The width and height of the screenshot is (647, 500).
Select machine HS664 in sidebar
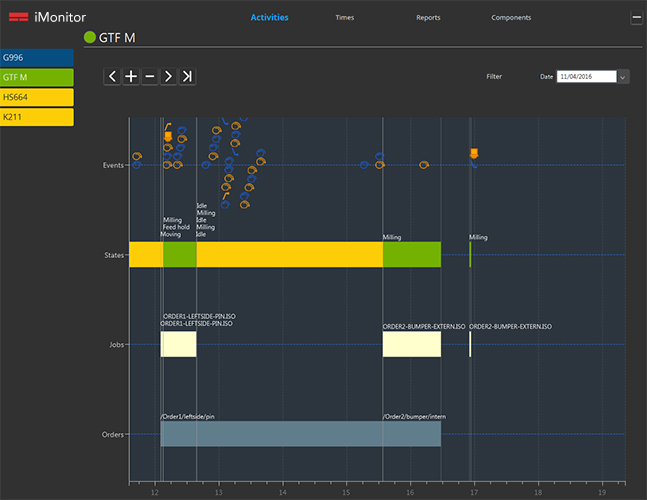coord(36,96)
